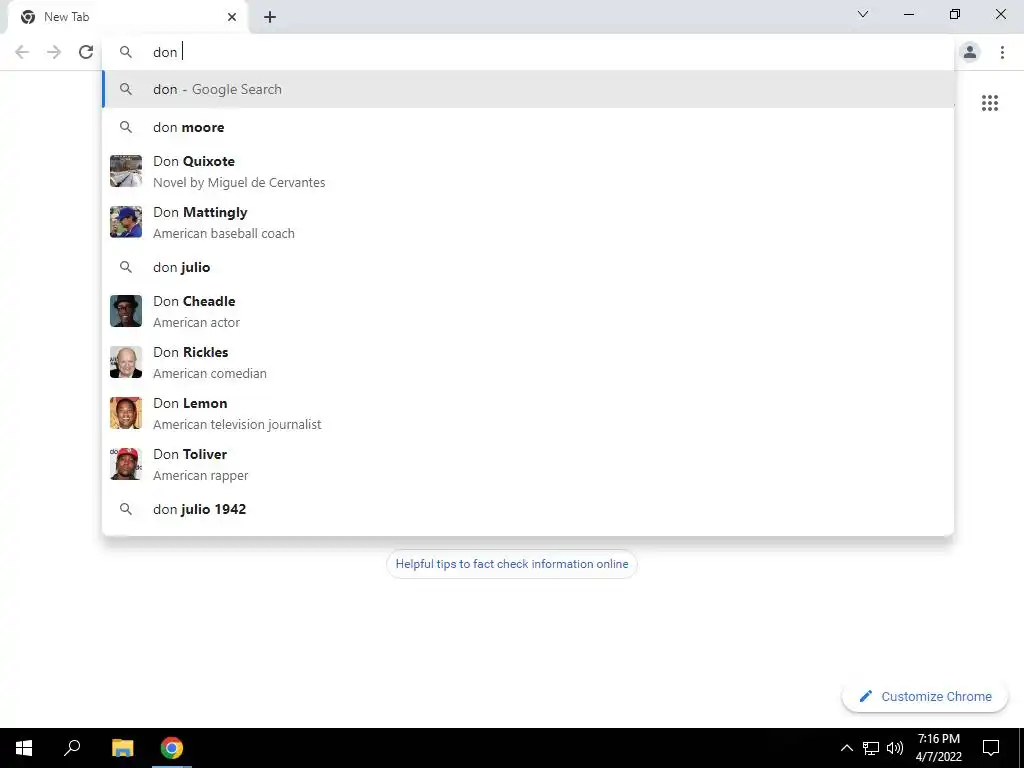Click the American actor description

pos(196,323)
